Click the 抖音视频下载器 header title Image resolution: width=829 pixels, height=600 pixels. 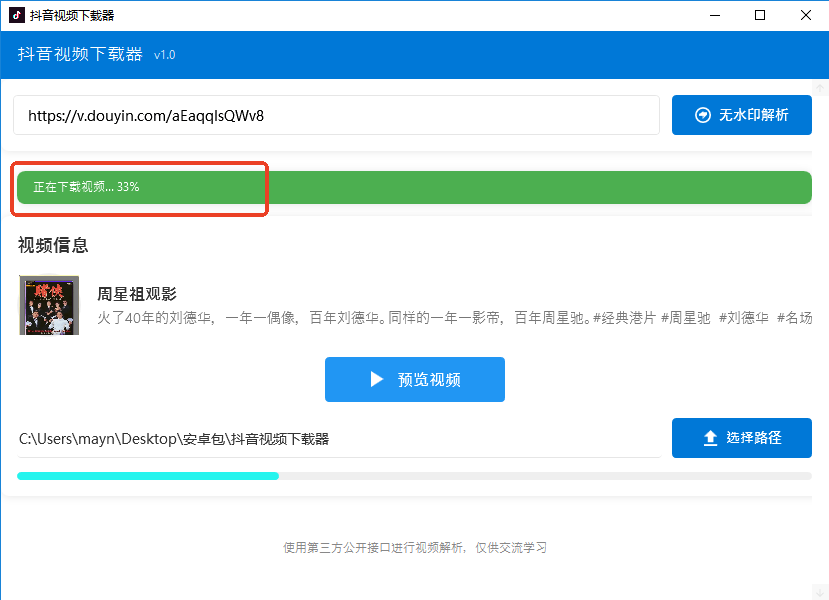tap(80, 54)
